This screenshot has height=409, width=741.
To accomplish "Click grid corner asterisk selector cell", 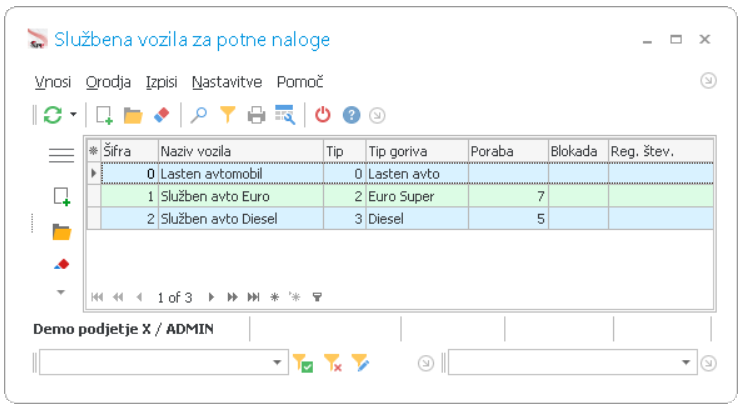I will pos(94,151).
